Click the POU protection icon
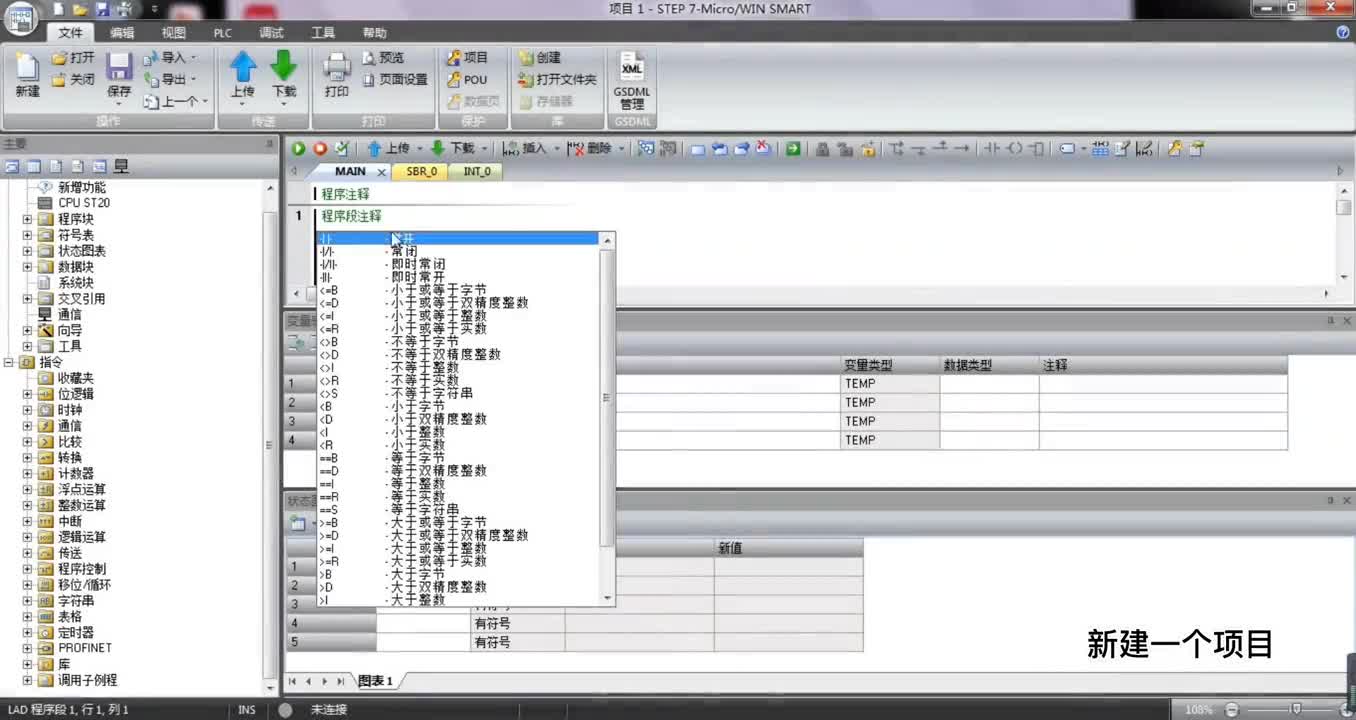Viewport: 1356px width, 720px height. (454, 79)
